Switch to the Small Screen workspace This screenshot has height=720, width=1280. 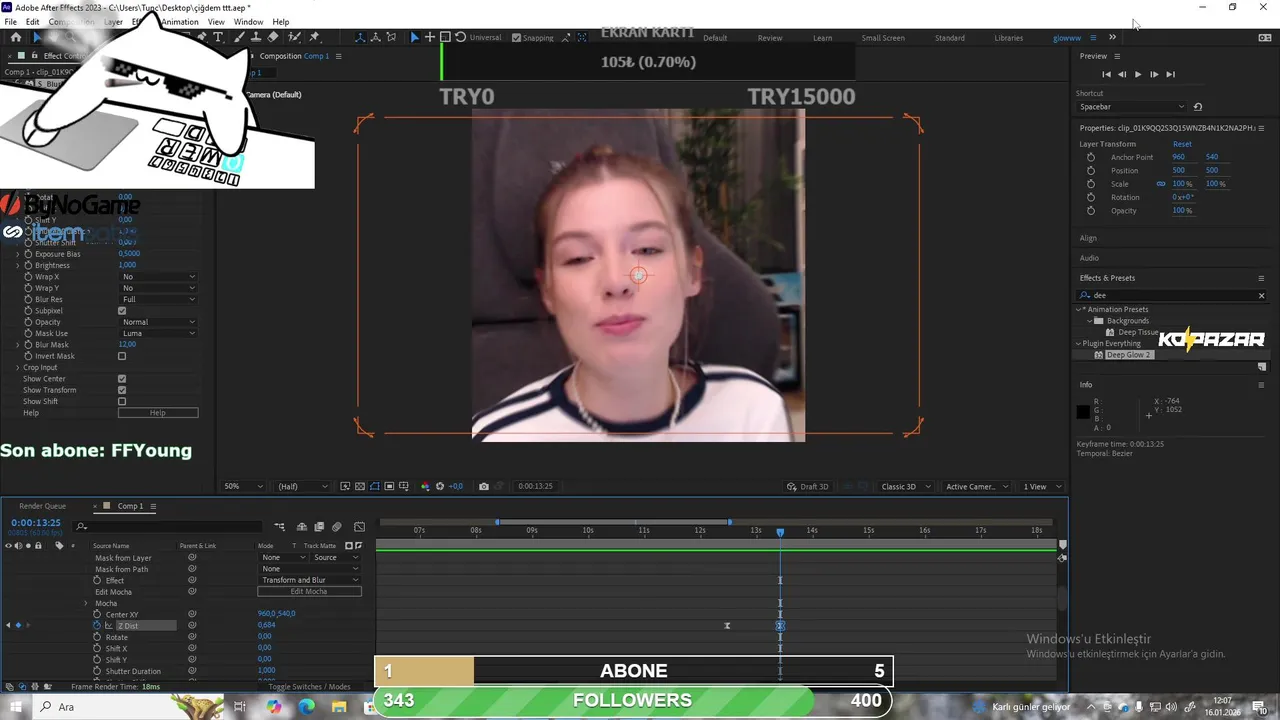pyautogui.click(x=883, y=38)
